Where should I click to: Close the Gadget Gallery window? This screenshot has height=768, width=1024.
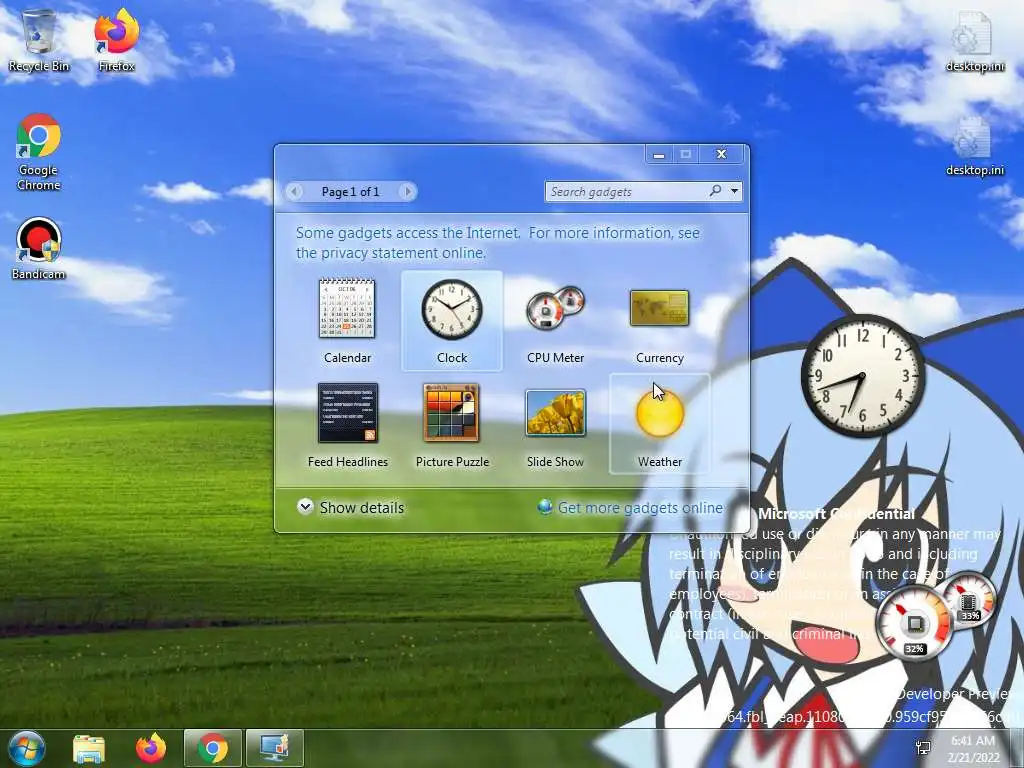tap(721, 154)
